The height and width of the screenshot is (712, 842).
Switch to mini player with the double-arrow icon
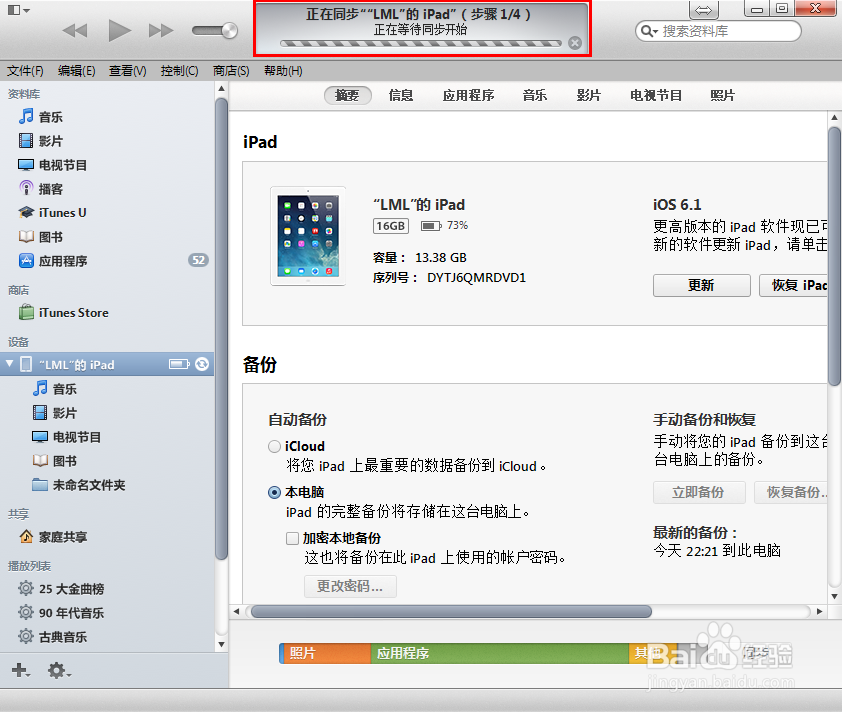703,10
